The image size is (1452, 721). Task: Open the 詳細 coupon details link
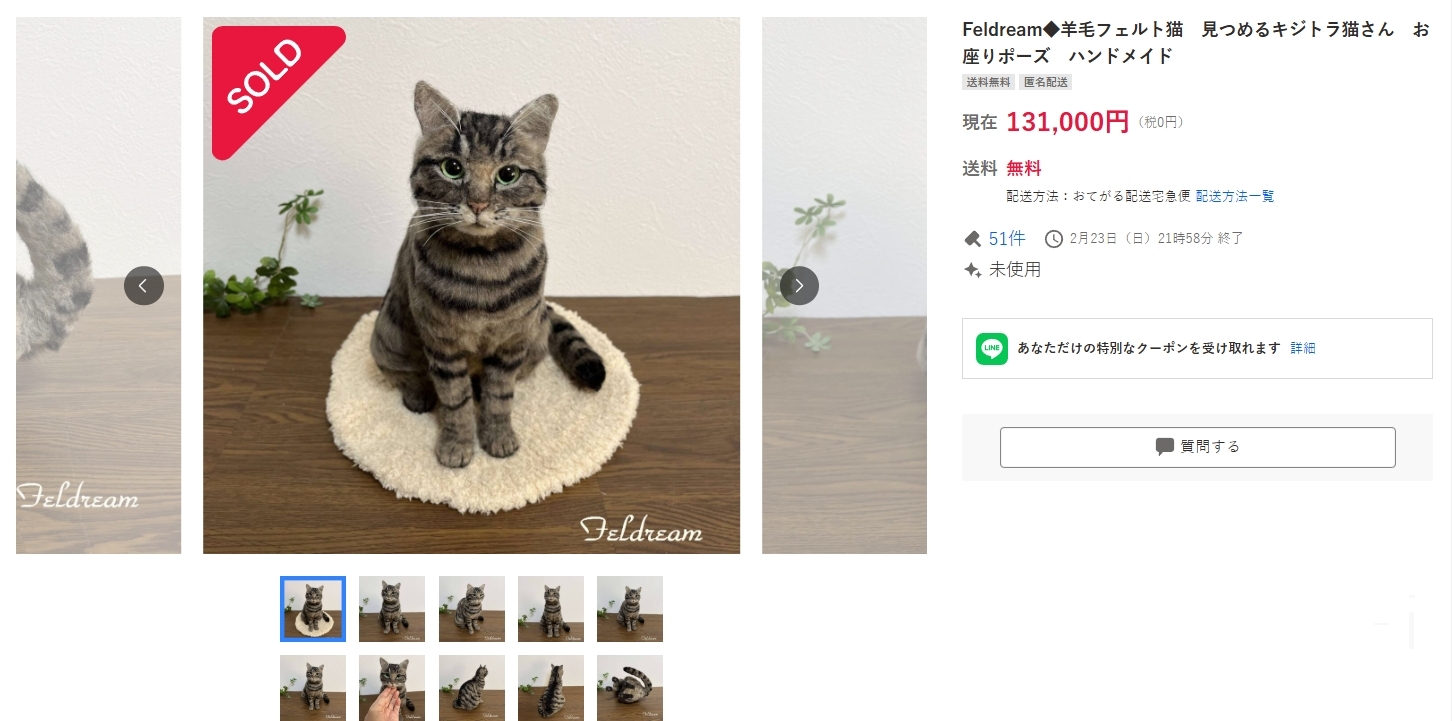[x=1303, y=348]
